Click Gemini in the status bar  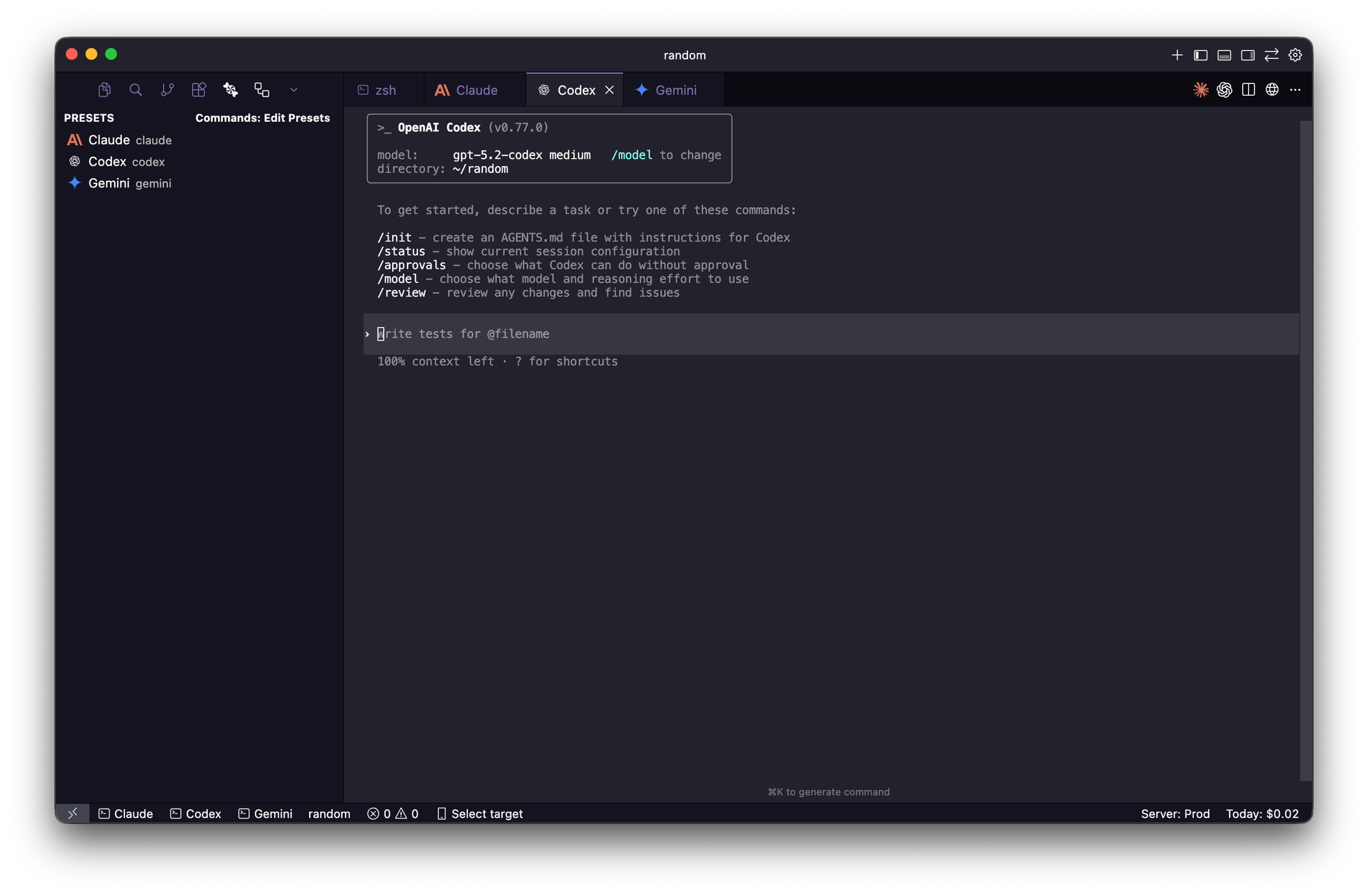[265, 814]
